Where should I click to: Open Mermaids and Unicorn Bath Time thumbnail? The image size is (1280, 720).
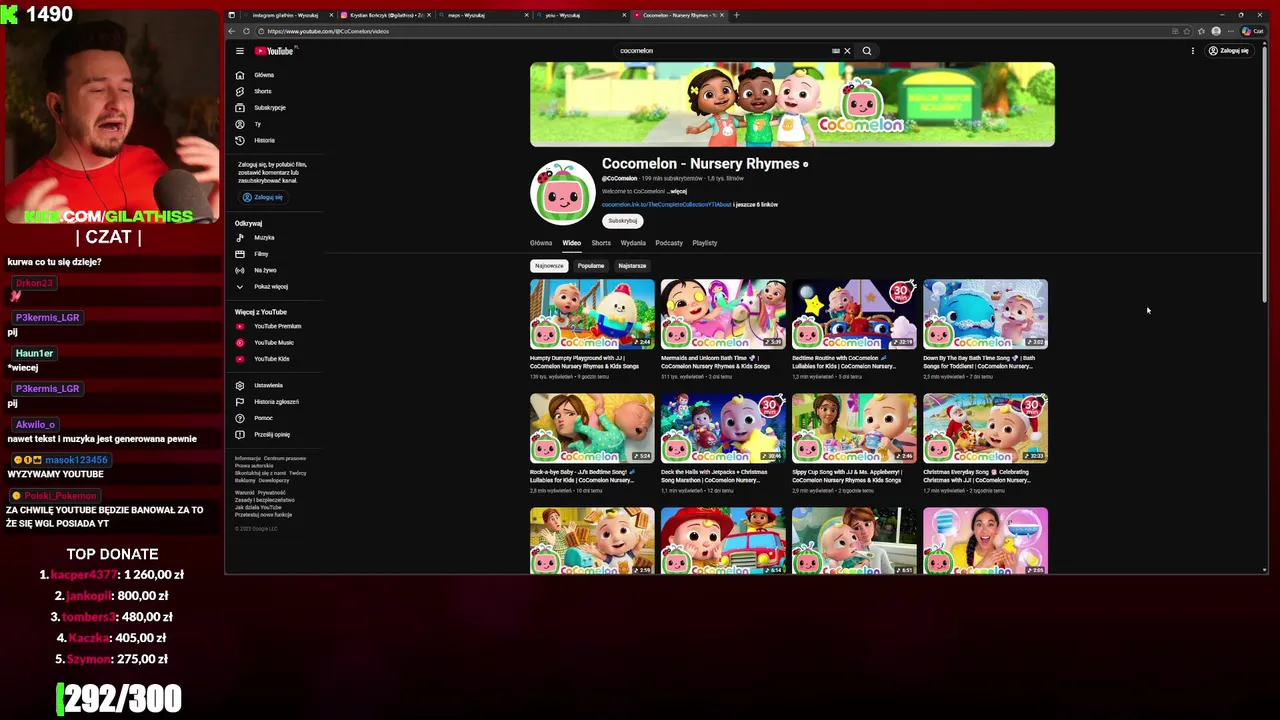(723, 314)
